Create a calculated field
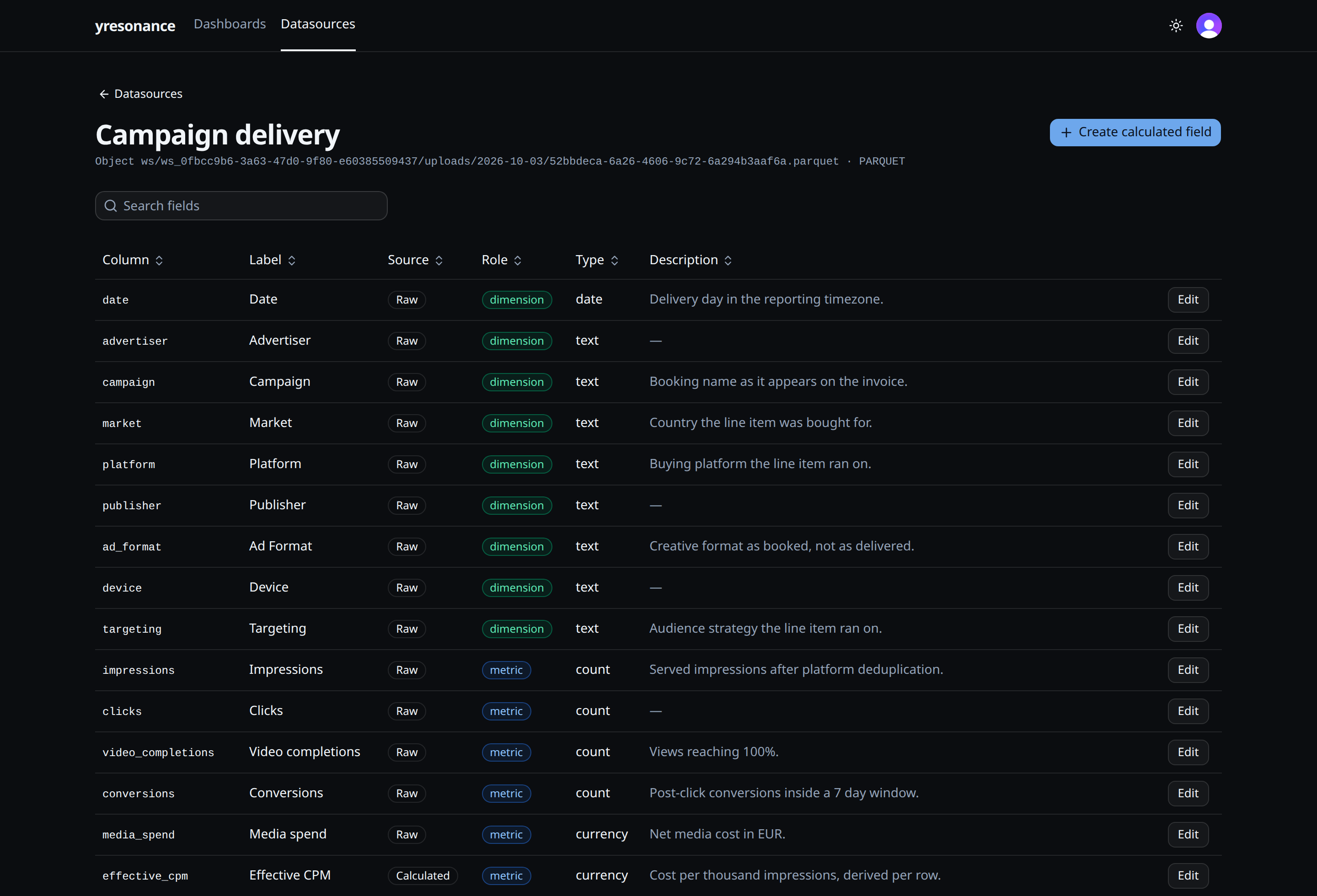Screen dimensions: 1317x896 1135,133
